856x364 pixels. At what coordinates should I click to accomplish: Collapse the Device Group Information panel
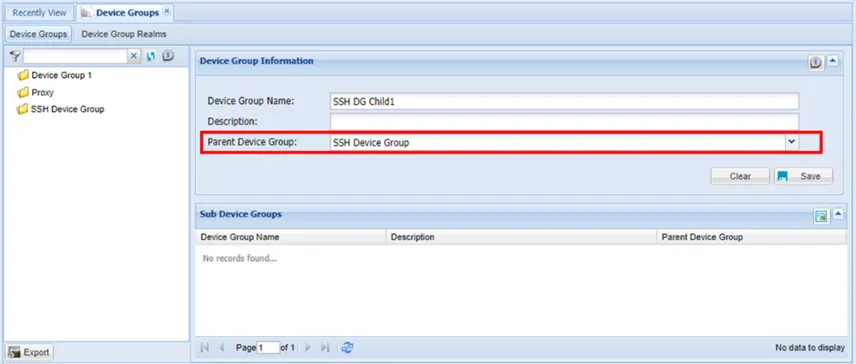[833, 61]
